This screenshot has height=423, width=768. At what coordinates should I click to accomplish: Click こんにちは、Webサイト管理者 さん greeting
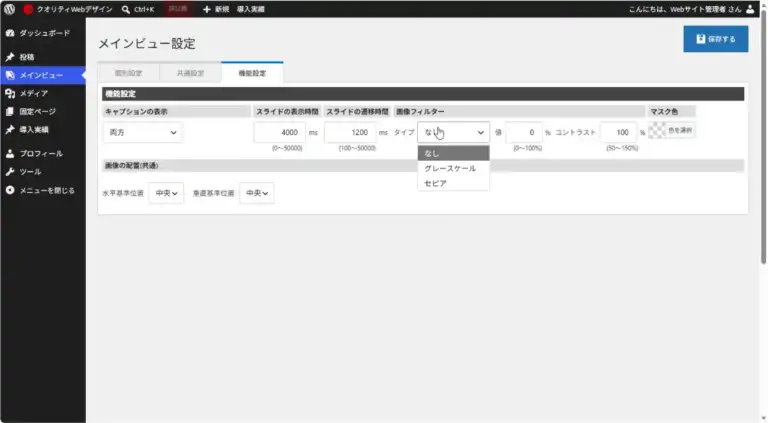point(685,9)
